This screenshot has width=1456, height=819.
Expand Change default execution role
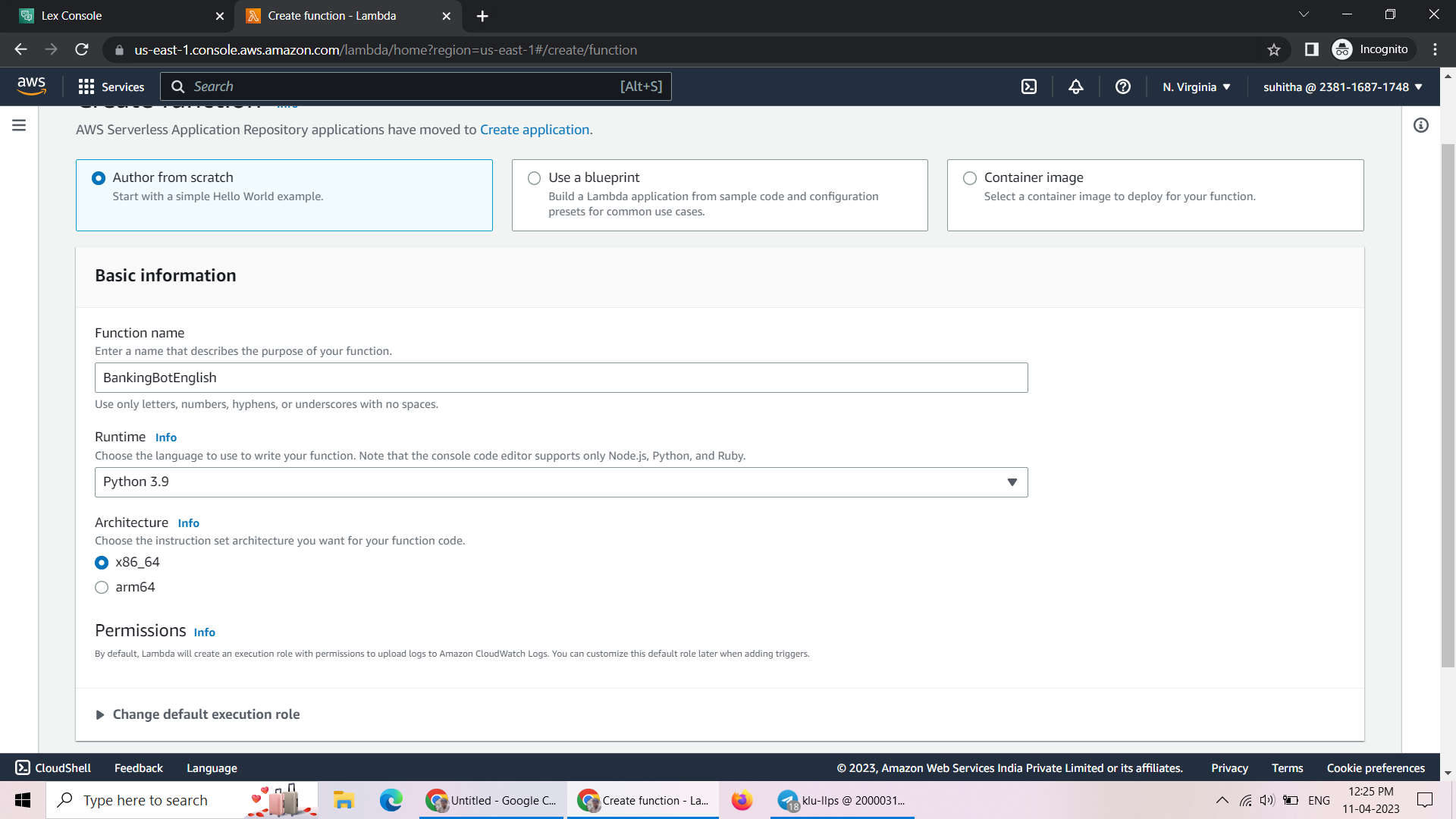click(x=206, y=714)
